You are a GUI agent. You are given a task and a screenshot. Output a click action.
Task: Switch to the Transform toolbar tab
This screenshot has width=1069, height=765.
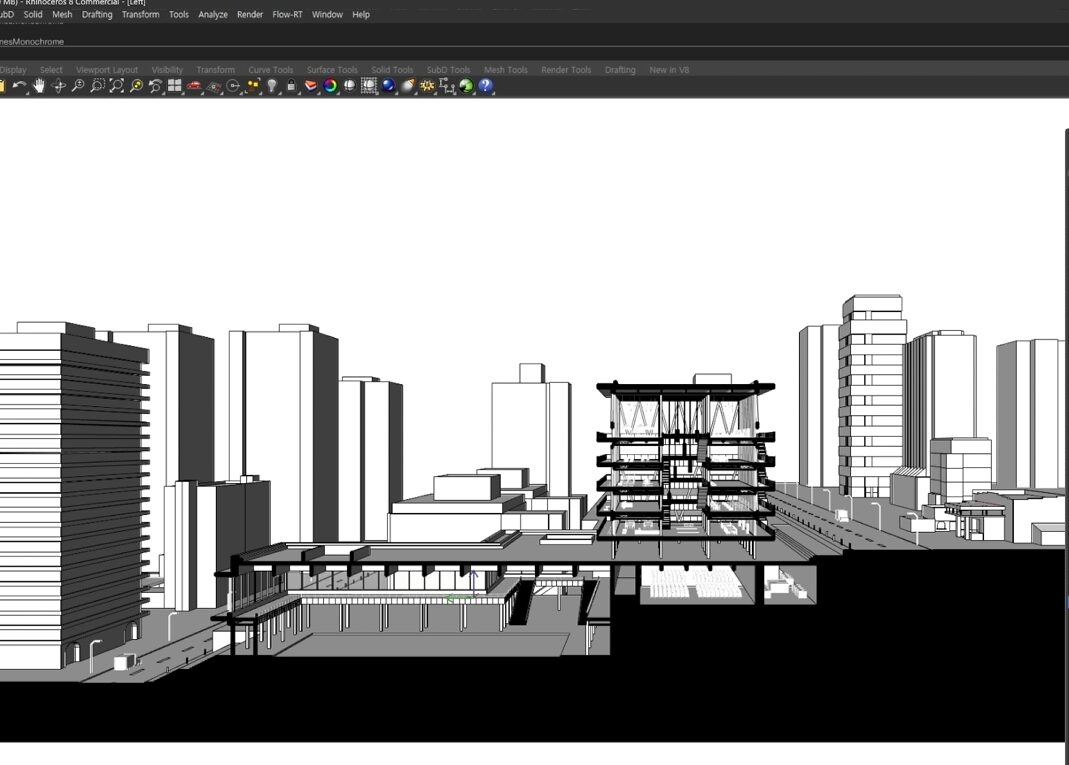coord(215,70)
